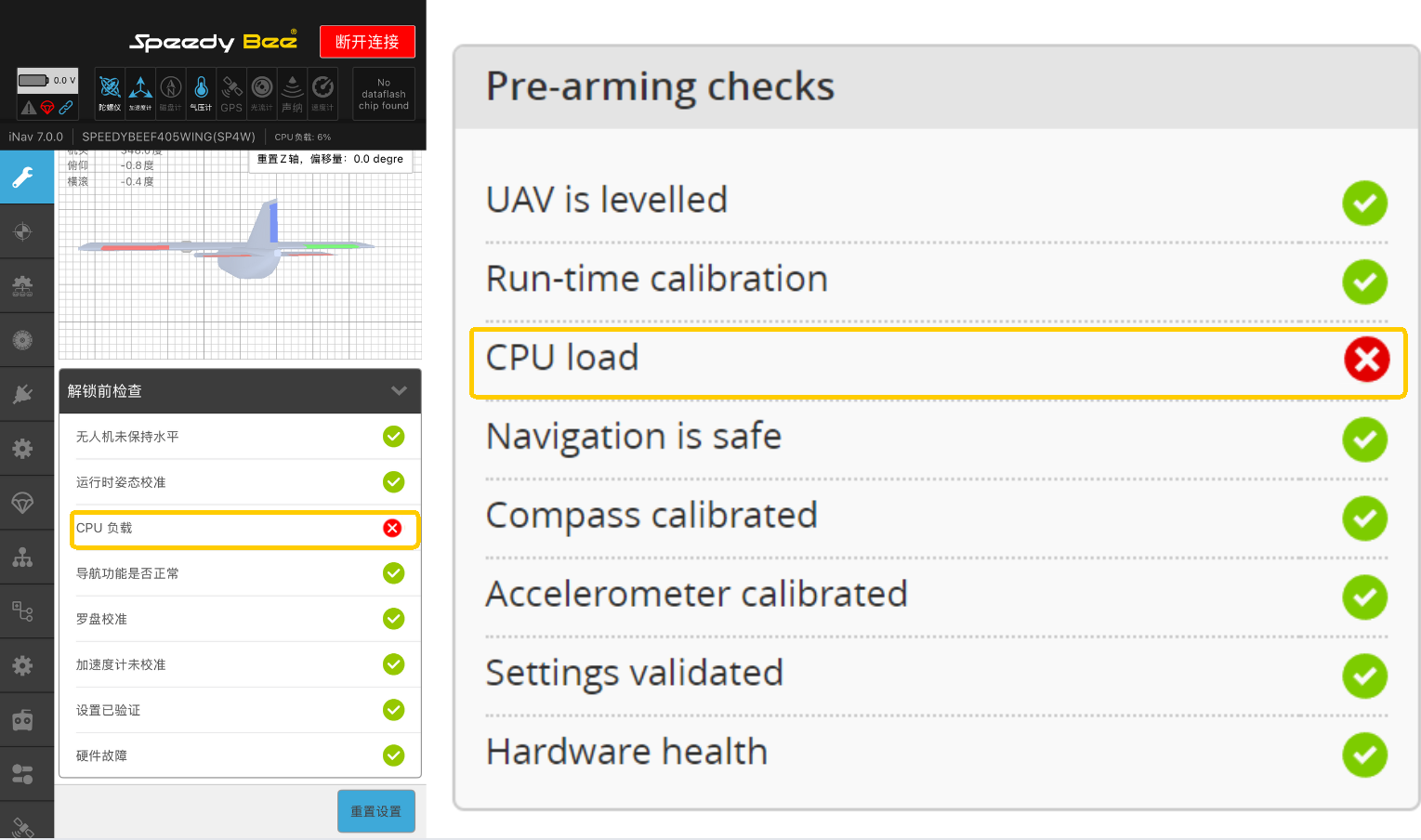Click the 重置Z轴 reset Z axis button
This screenshot has width=1421, height=840.
(330, 159)
